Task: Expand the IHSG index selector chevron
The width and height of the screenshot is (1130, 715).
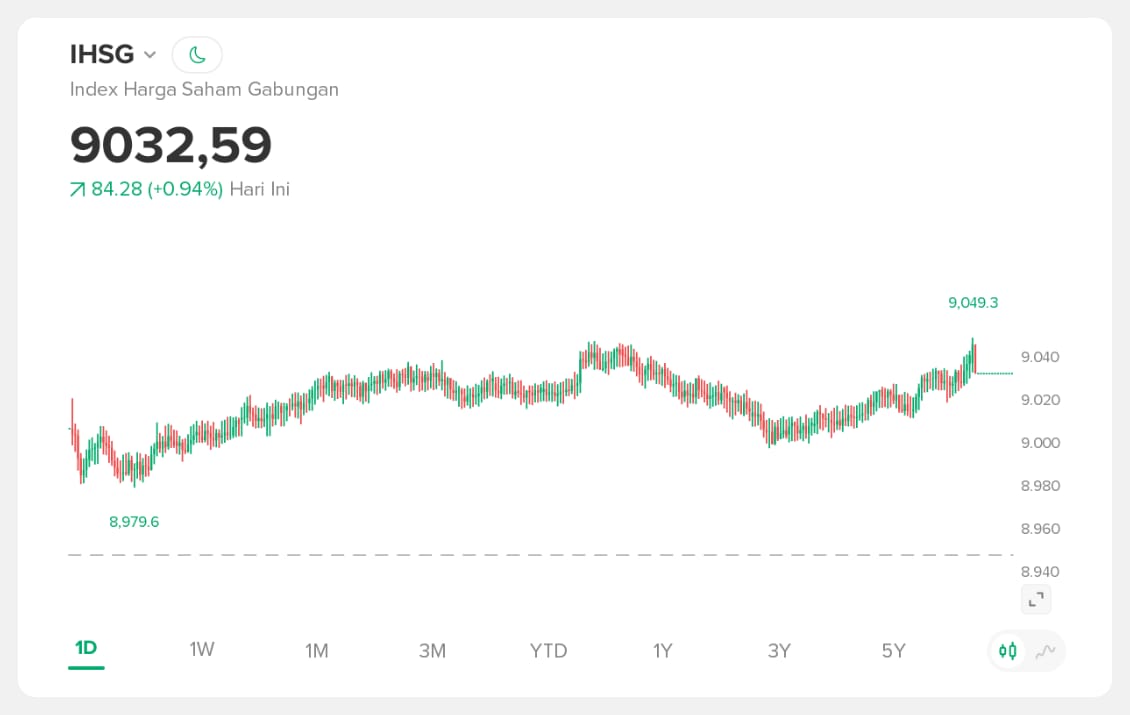Action: [150, 55]
